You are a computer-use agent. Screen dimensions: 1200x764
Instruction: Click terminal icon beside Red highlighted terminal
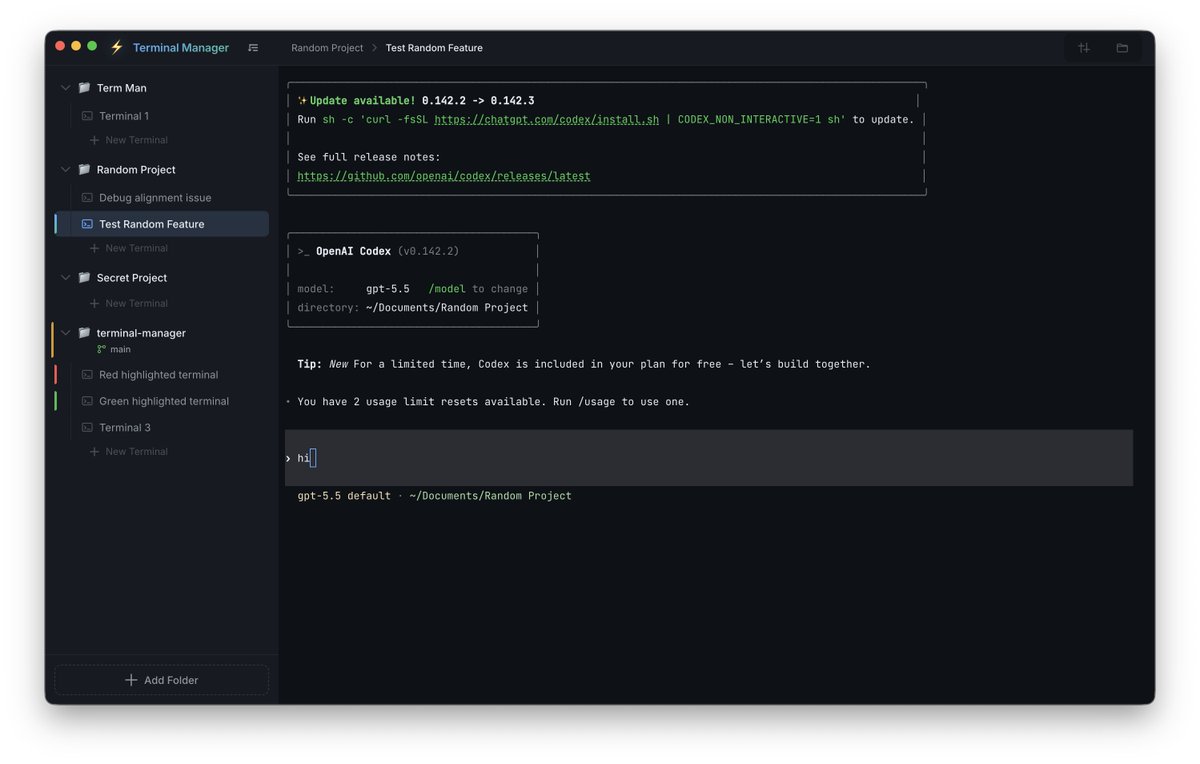tap(87, 375)
